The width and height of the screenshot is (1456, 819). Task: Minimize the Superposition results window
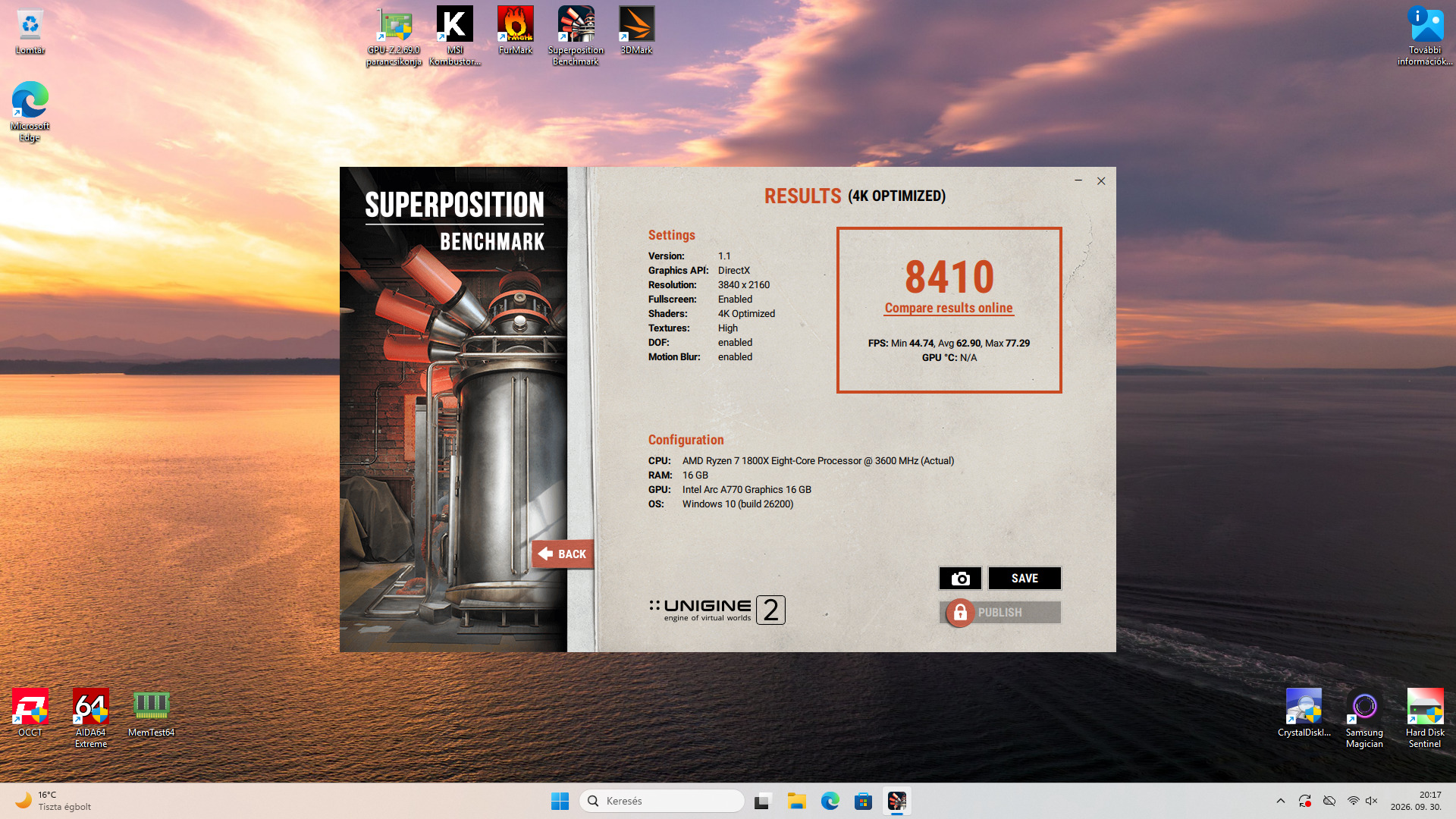coord(1078,180)
